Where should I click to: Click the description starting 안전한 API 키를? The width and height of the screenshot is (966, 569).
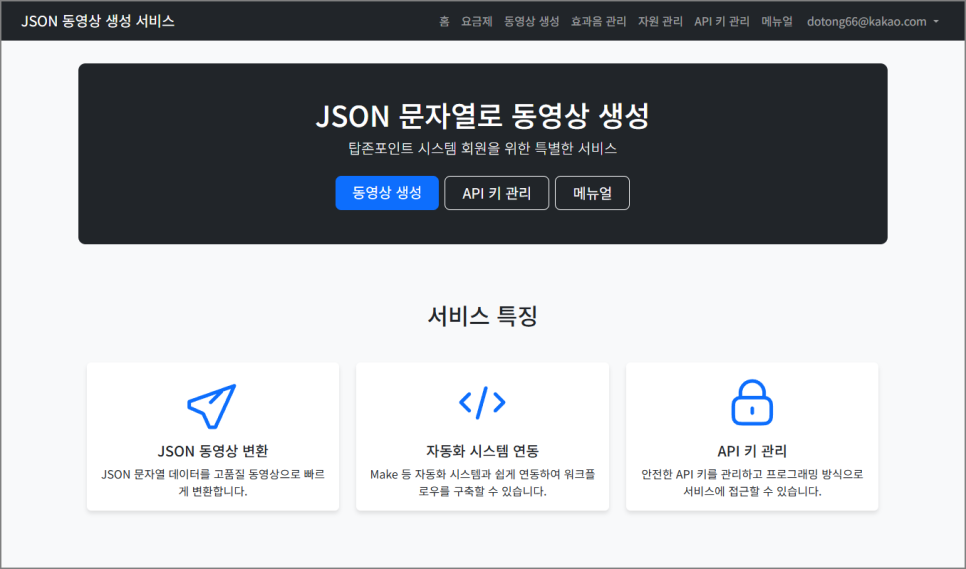point(752,483)
